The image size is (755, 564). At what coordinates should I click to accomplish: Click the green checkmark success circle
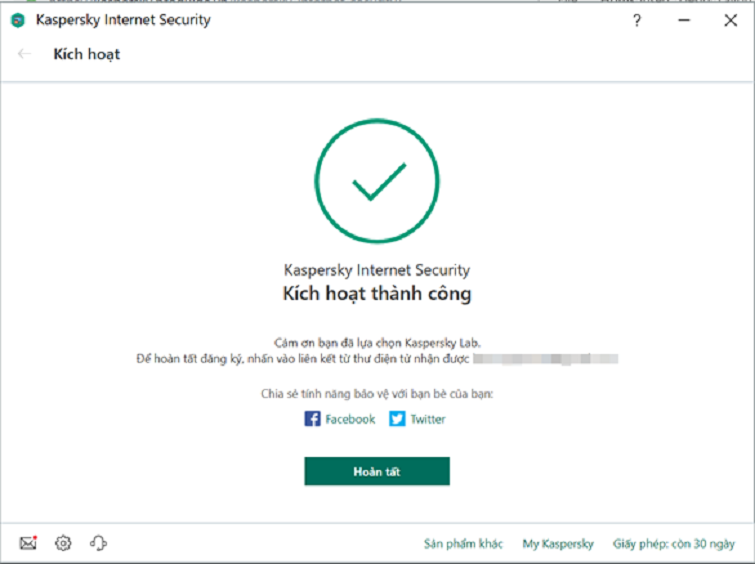[377, 181]
